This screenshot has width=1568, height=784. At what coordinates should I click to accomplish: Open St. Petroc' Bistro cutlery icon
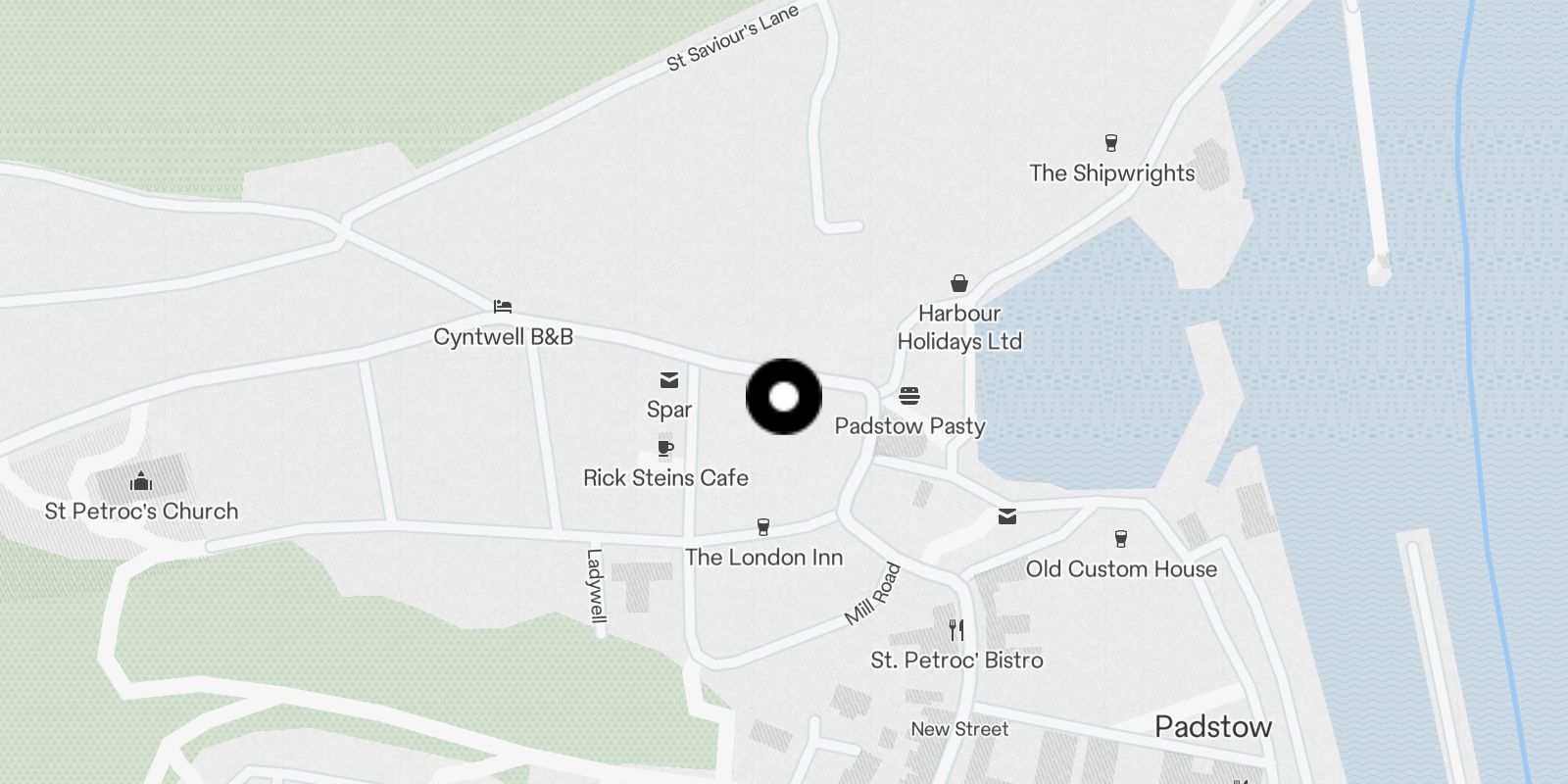pyautogui.click(x=956, y=629)
